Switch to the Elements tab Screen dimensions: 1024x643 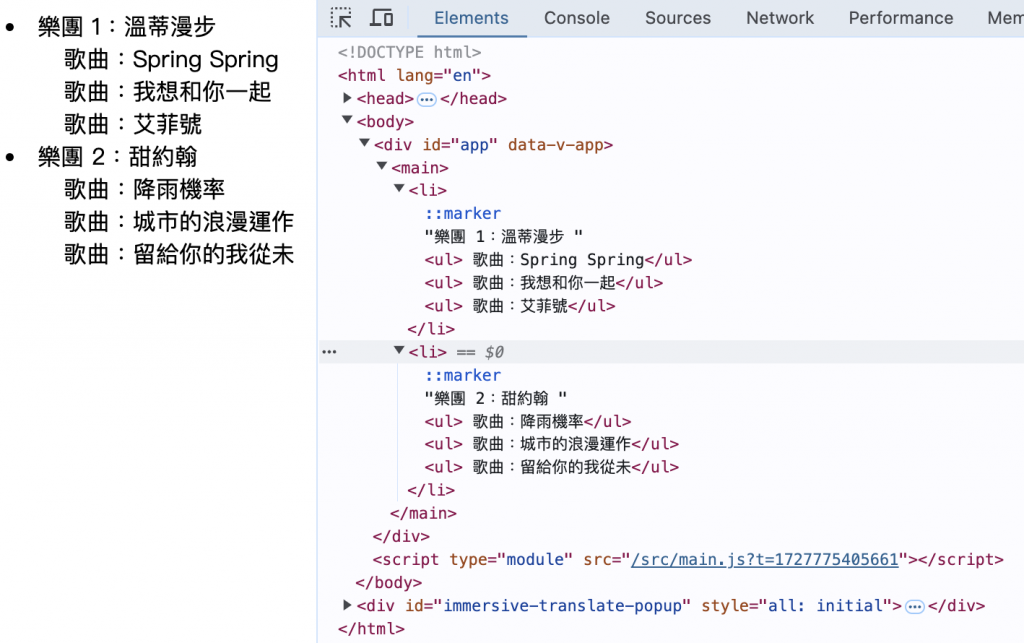click(472, 18)
